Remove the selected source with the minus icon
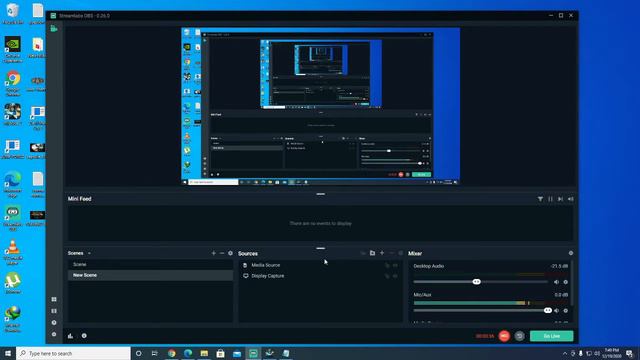Image resolution: width=640 pixels, height=360 pixels. click(391, 253)
